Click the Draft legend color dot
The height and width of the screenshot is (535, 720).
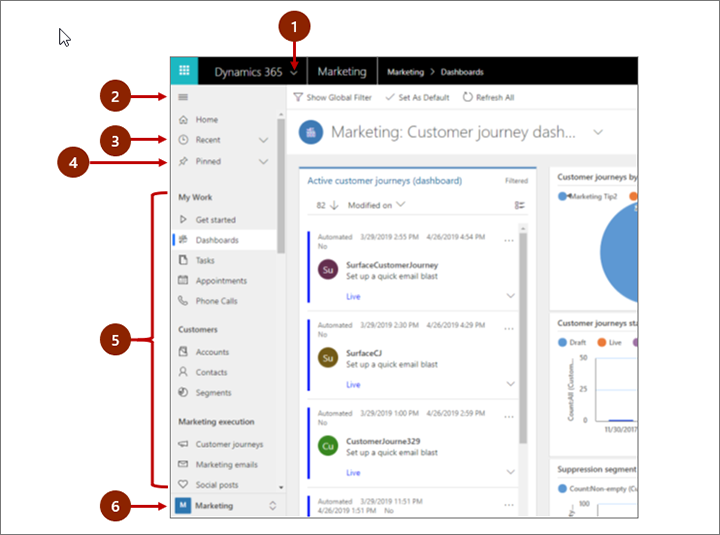click(562, 343)
